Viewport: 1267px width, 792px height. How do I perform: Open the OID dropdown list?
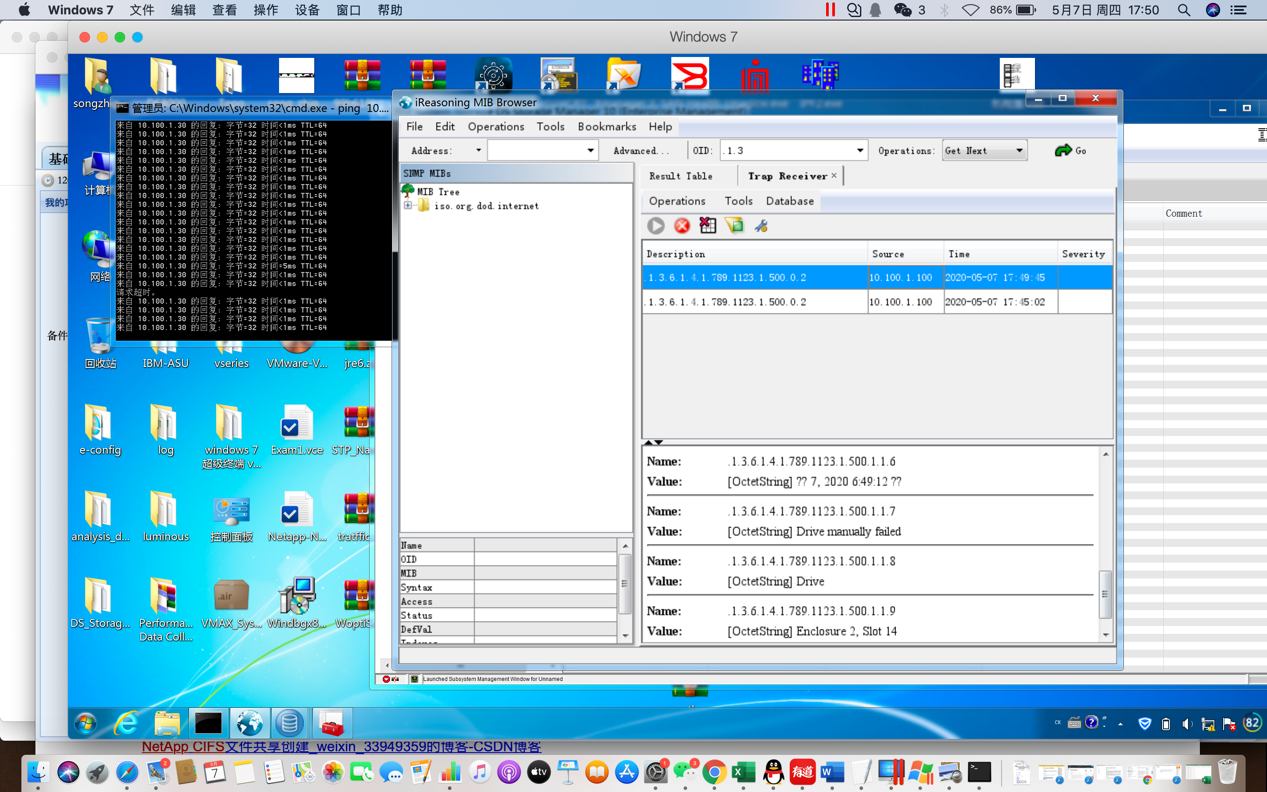point(859,151)
